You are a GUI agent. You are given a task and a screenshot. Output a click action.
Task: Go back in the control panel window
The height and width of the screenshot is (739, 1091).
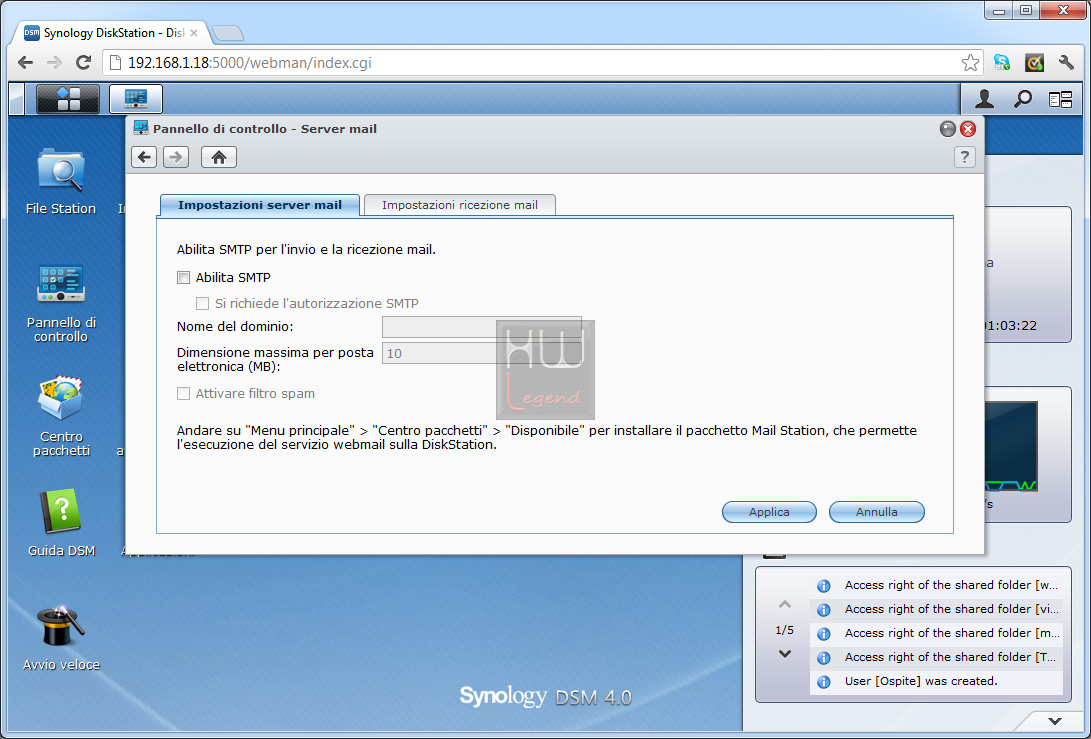tap(144, 157)
